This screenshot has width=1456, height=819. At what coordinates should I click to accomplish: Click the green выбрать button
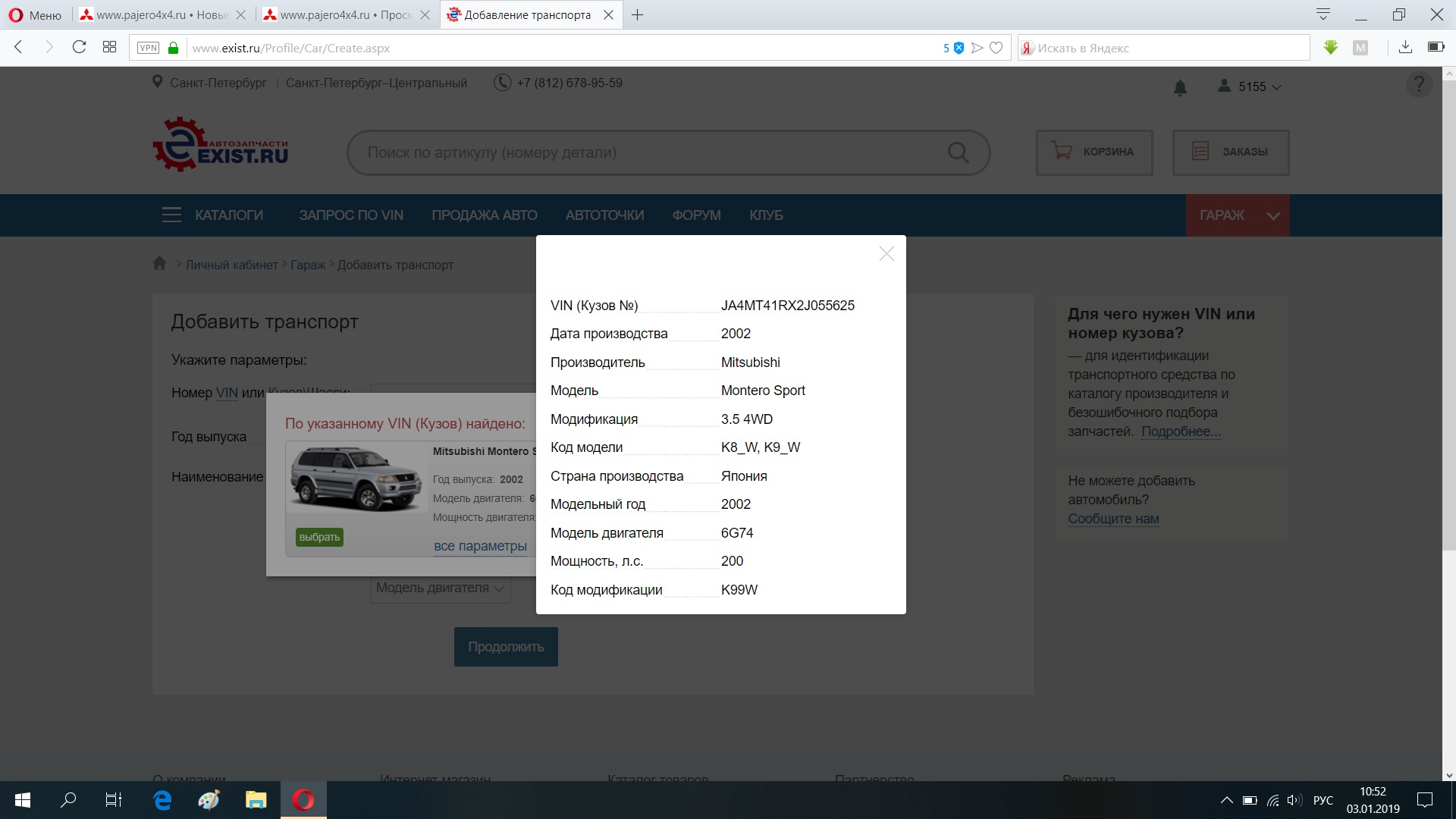pyautogui.click(x=319, y=537)
